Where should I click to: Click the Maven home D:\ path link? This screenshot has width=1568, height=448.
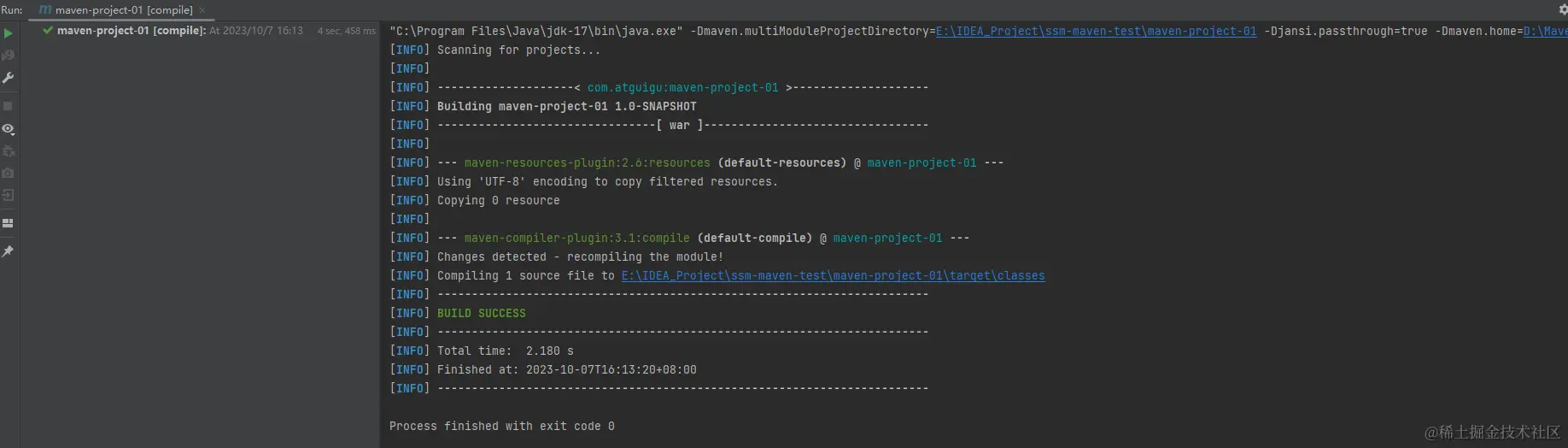(x=1545, y=31)
